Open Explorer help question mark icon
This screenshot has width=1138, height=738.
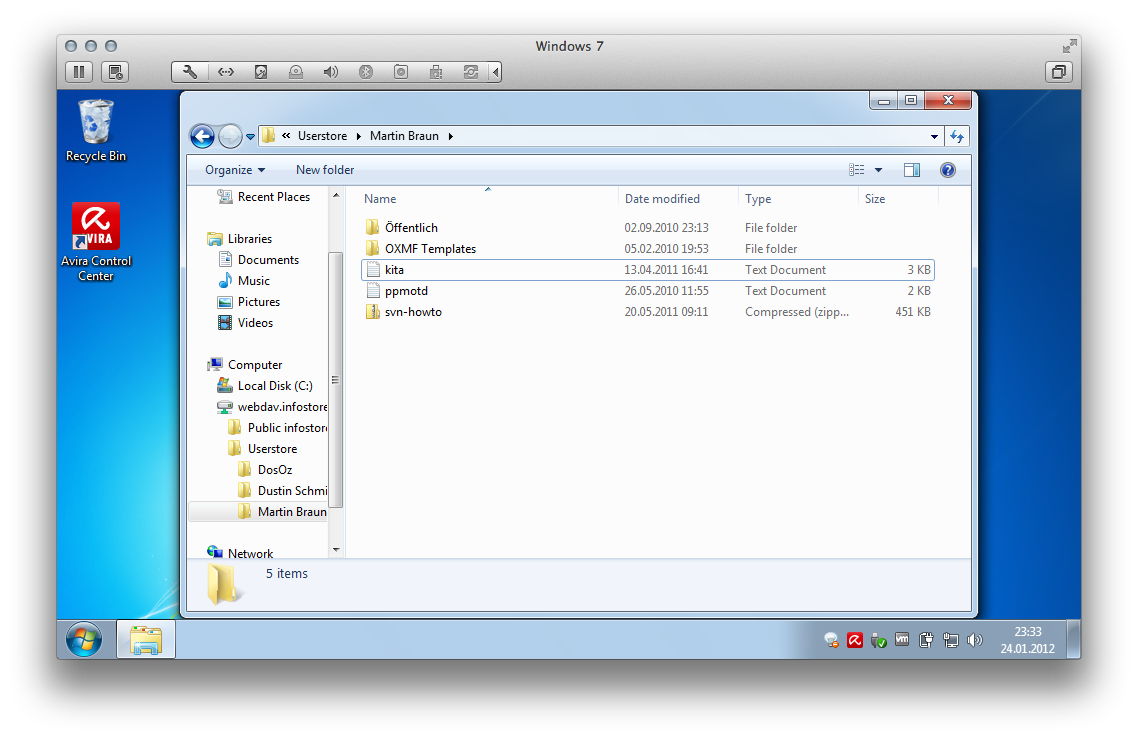click(948, 170)
